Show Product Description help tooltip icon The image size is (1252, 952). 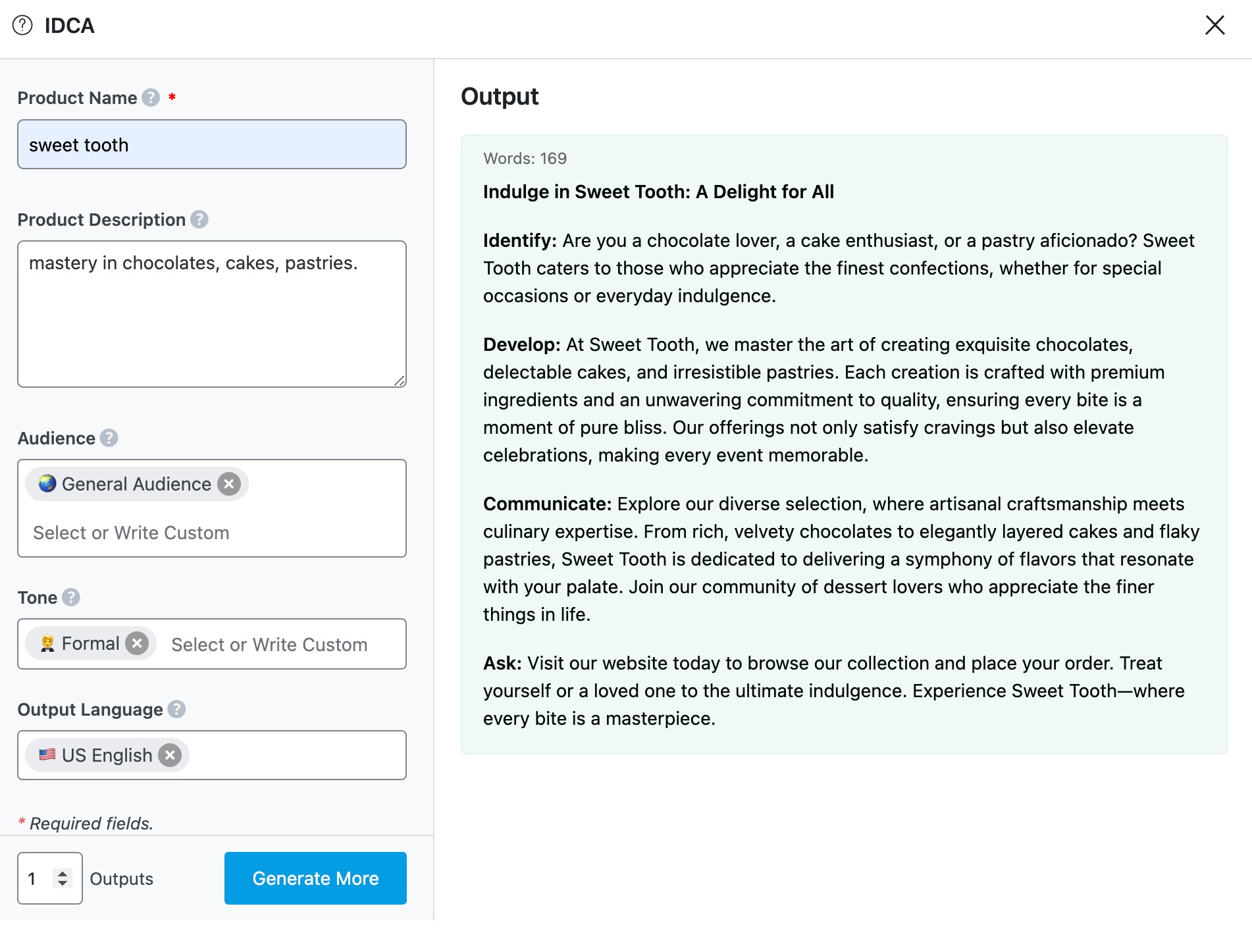199,219
